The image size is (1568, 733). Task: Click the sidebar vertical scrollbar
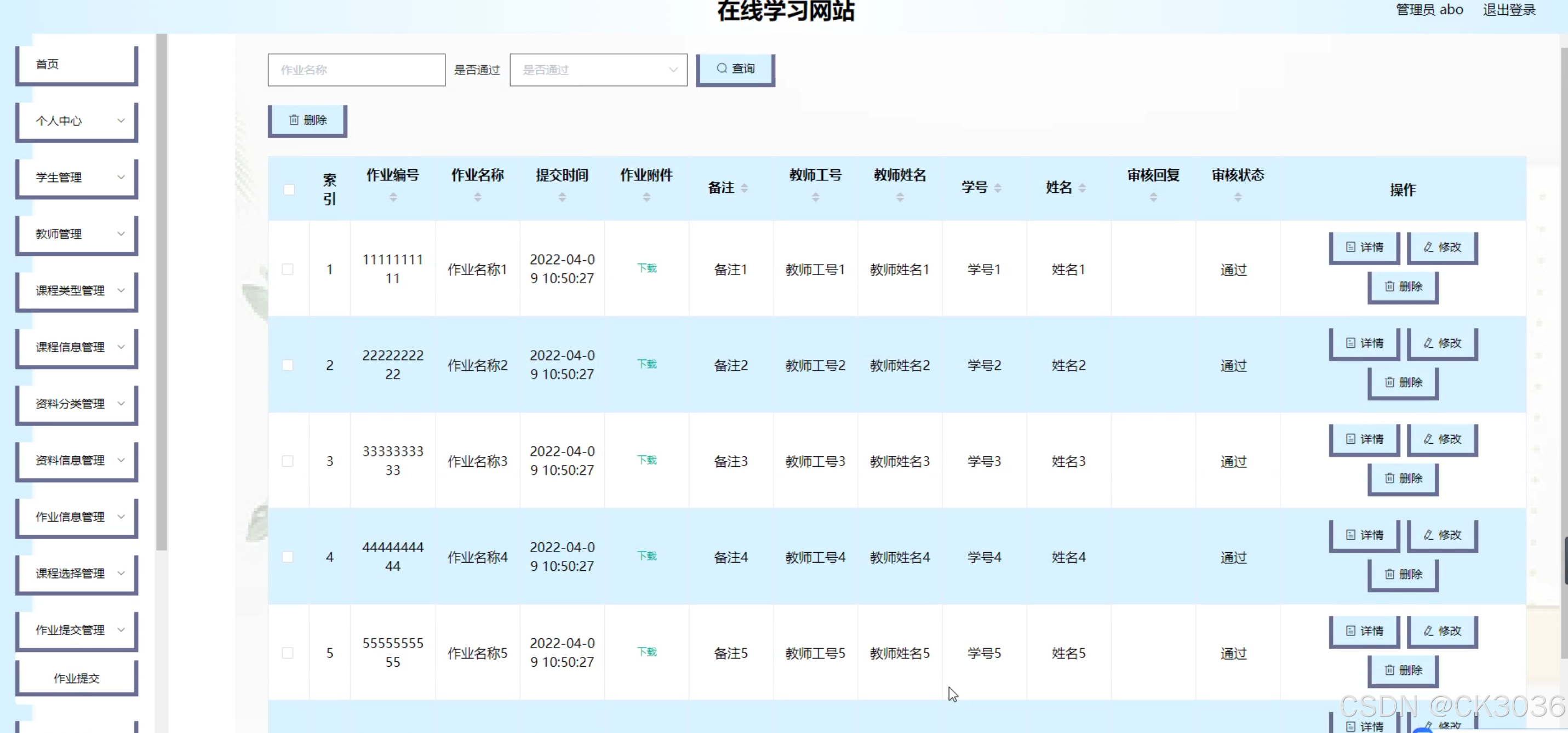[161, 292]
